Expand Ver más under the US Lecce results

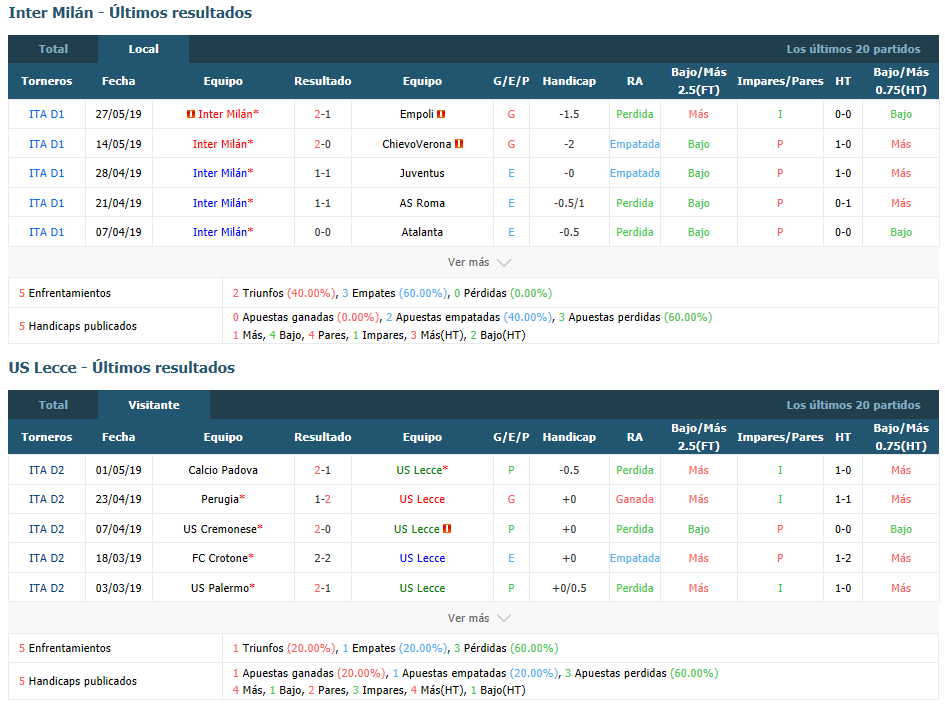(x=479, y=618)
